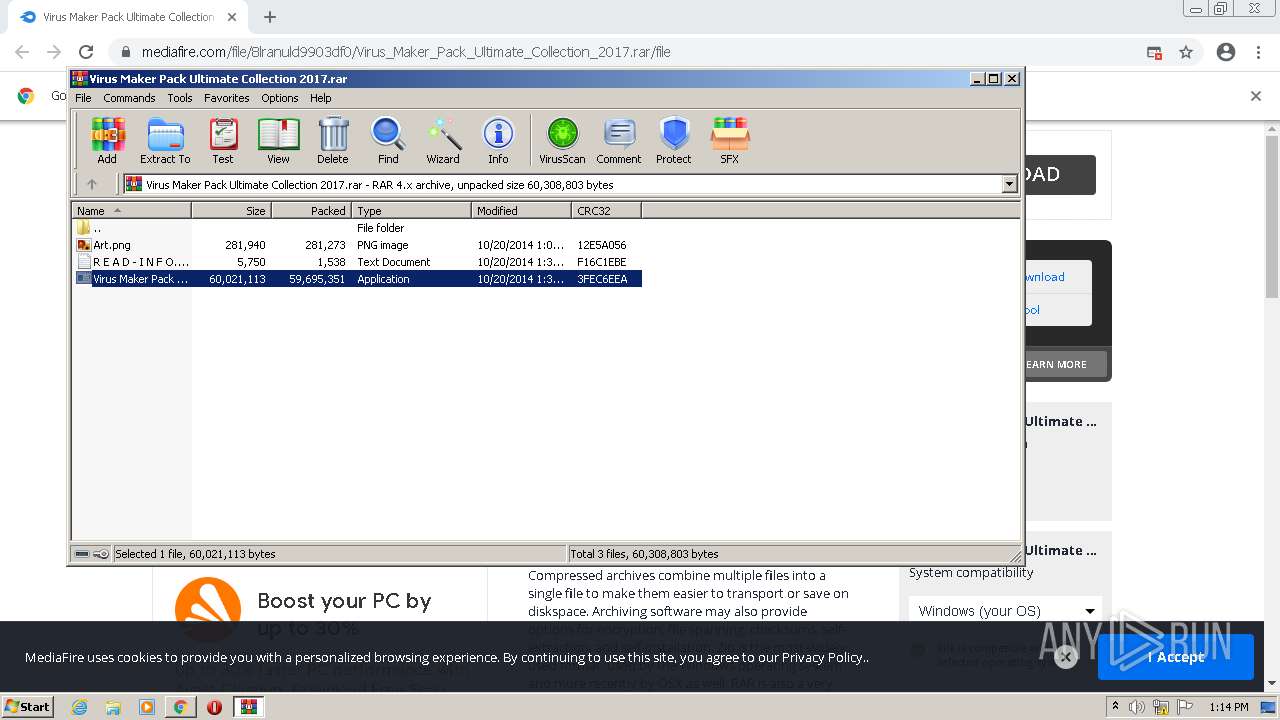The image size is (1280, 720).
Task: Open the Favorites menu
Action: [227, 98]
